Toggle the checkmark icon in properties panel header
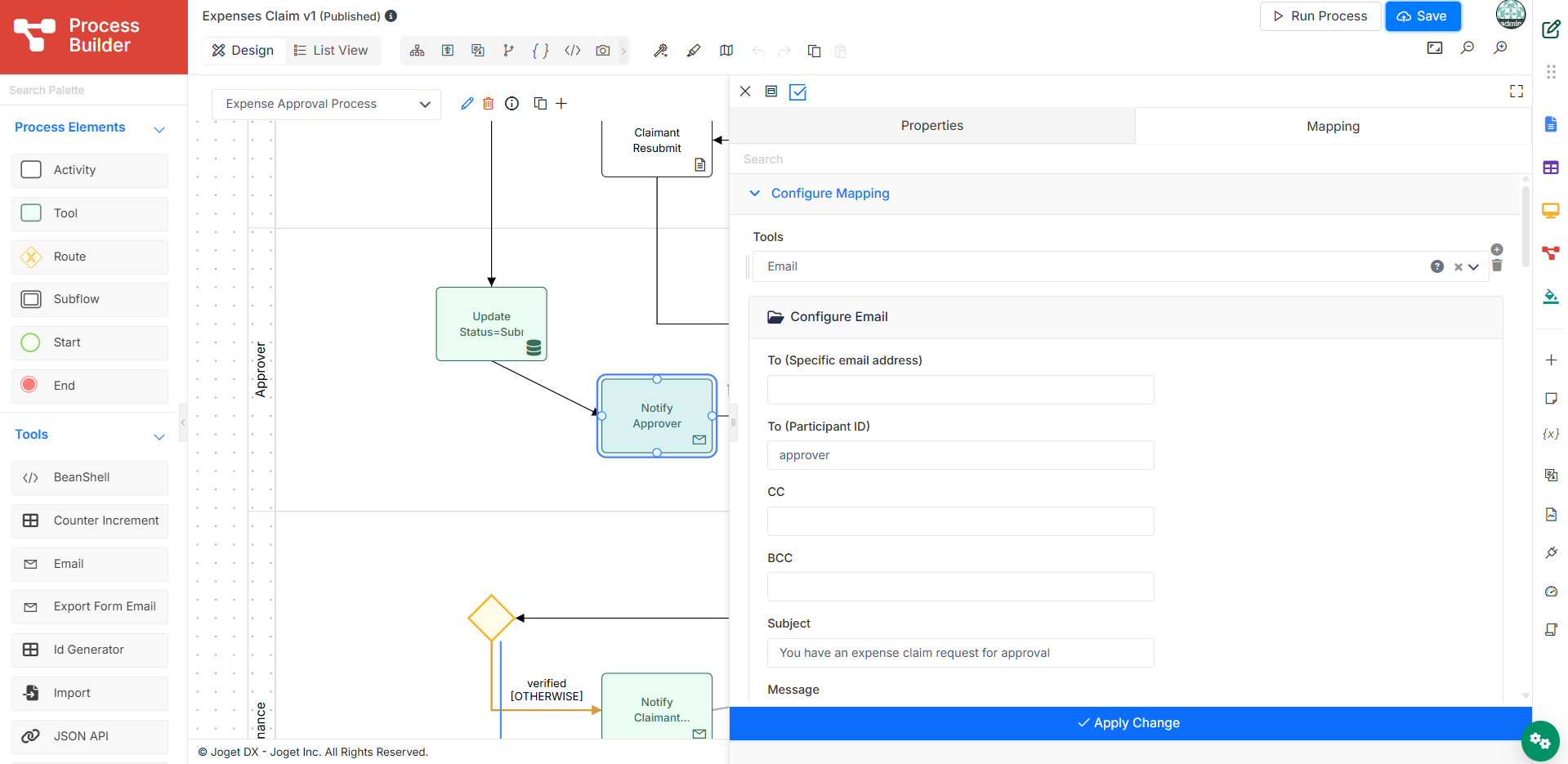 tap(798, 92)
